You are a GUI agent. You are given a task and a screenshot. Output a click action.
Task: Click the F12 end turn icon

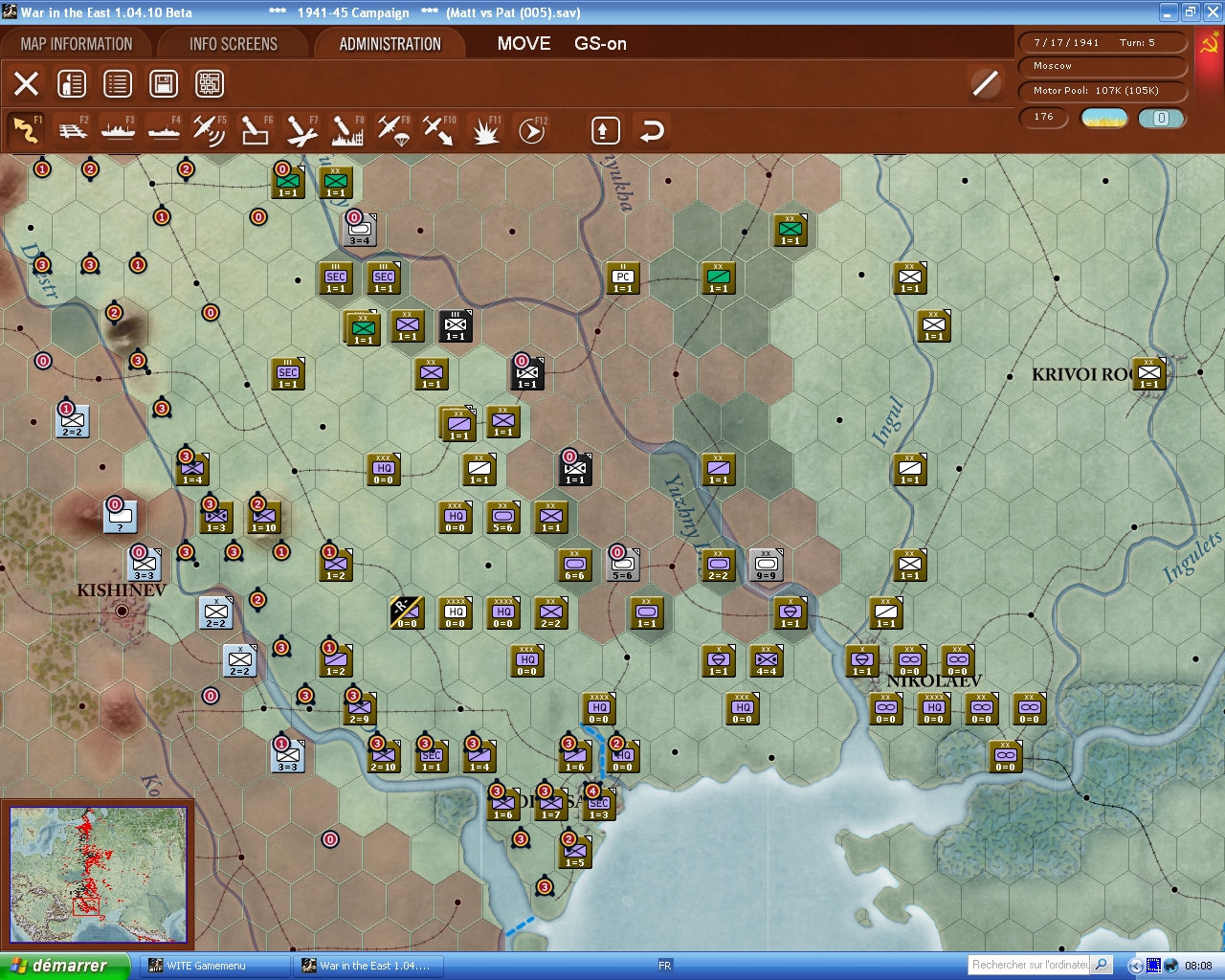click(532, 130)
